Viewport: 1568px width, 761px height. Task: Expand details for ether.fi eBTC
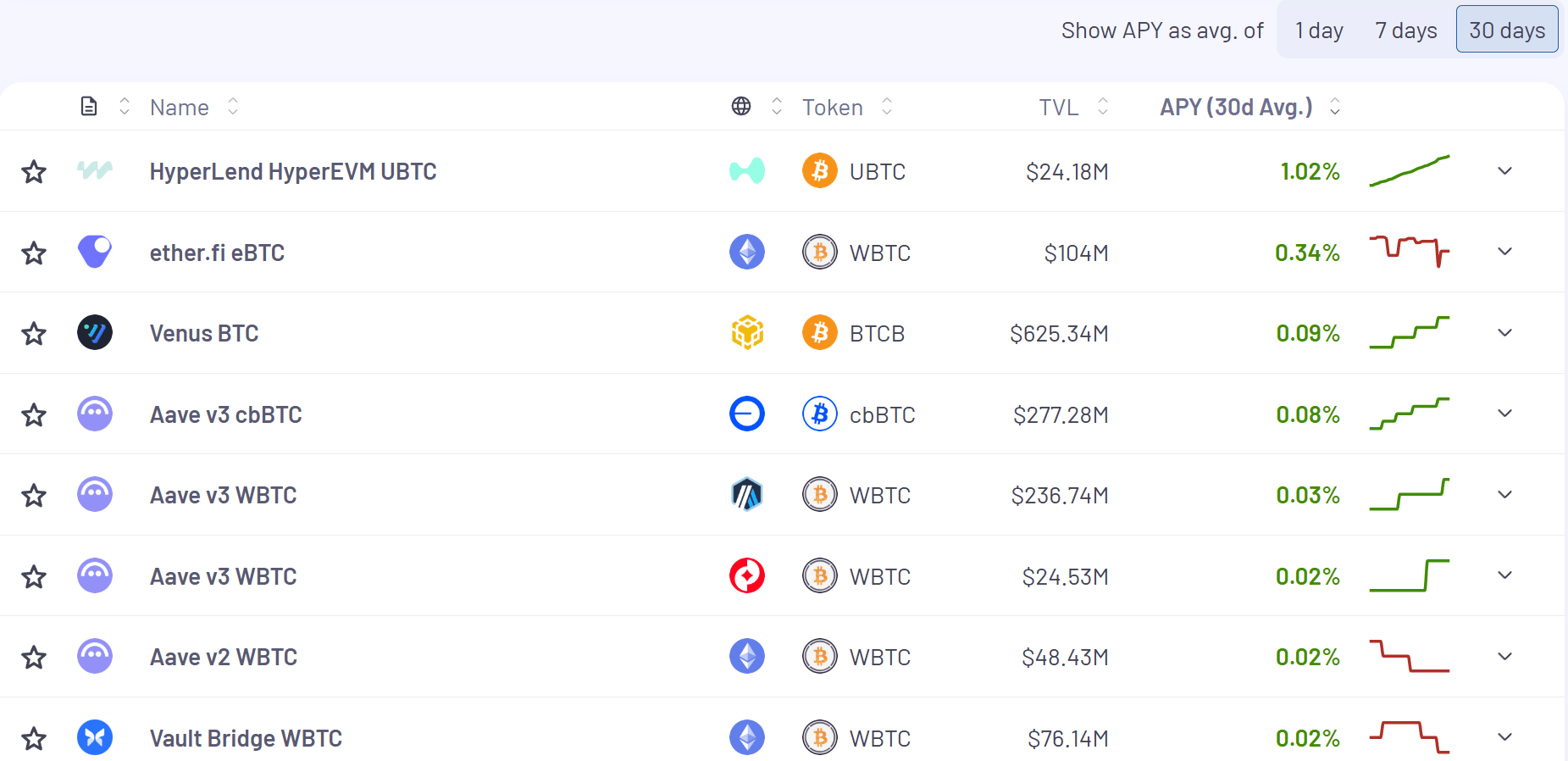1504,252
